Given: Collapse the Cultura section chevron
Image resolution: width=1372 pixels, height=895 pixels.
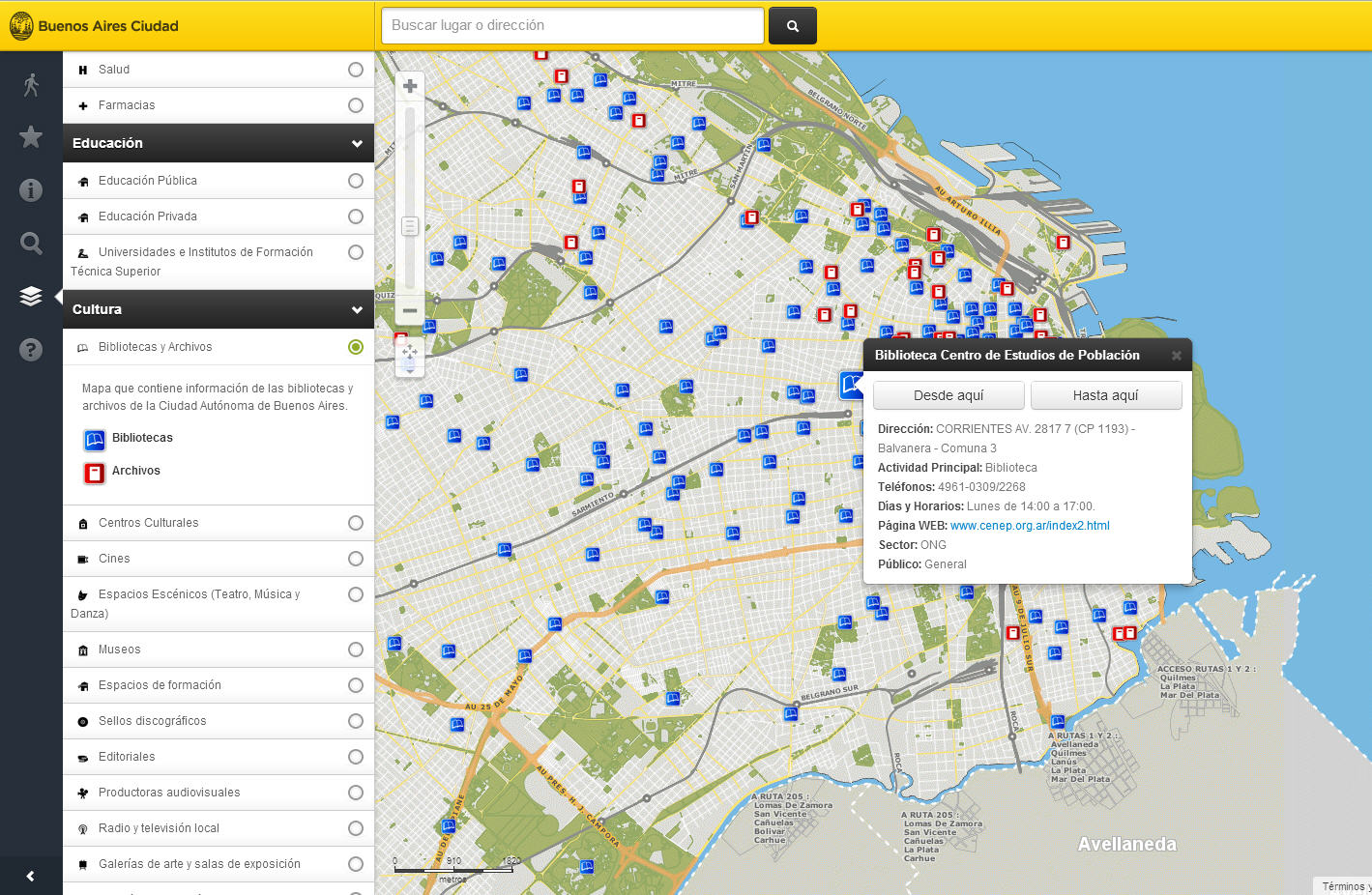Looking at the screenshot, I should tap(357, 309).
